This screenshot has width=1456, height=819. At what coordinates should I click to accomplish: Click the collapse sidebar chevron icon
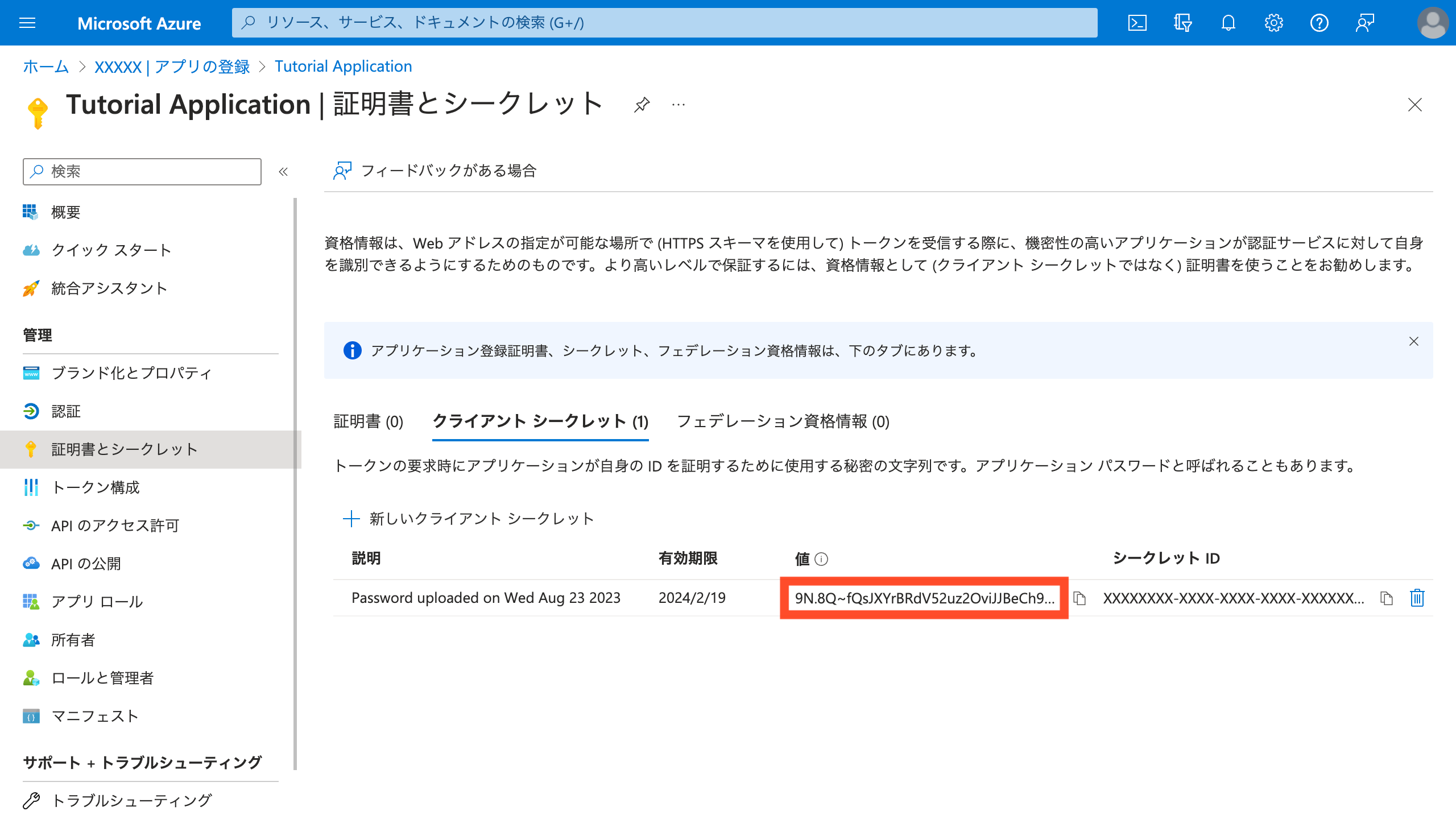click(x=283, y=171)
